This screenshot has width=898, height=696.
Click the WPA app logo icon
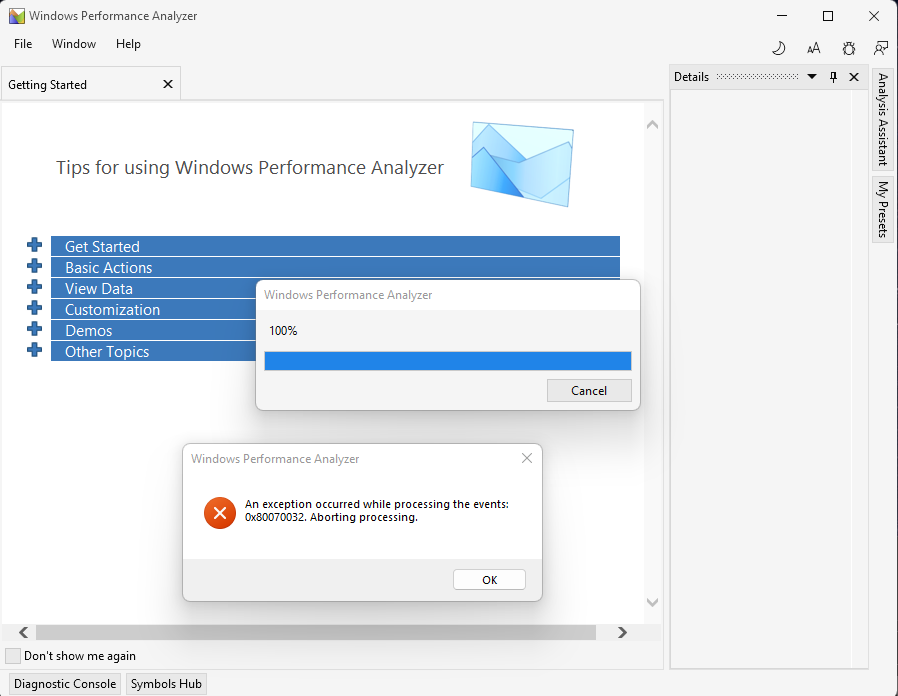click(x=17, y=16)
